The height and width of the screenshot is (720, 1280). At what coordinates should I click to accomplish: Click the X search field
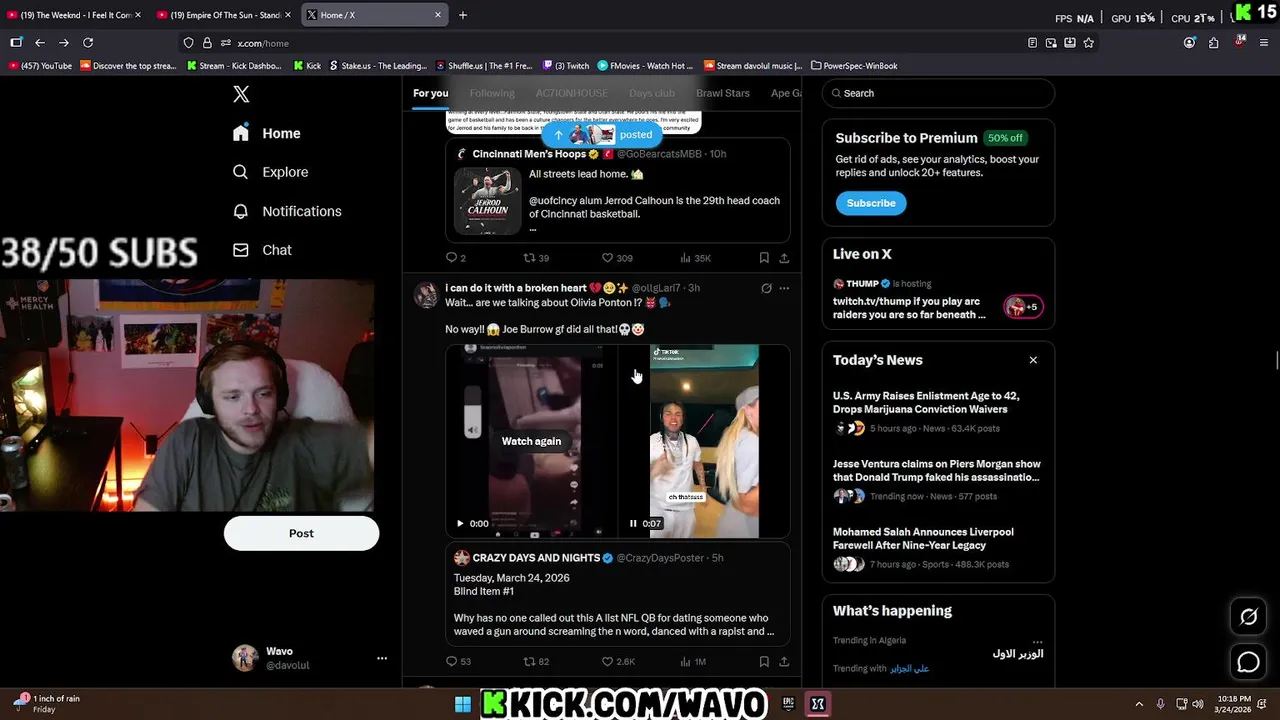tap(938, 93)
